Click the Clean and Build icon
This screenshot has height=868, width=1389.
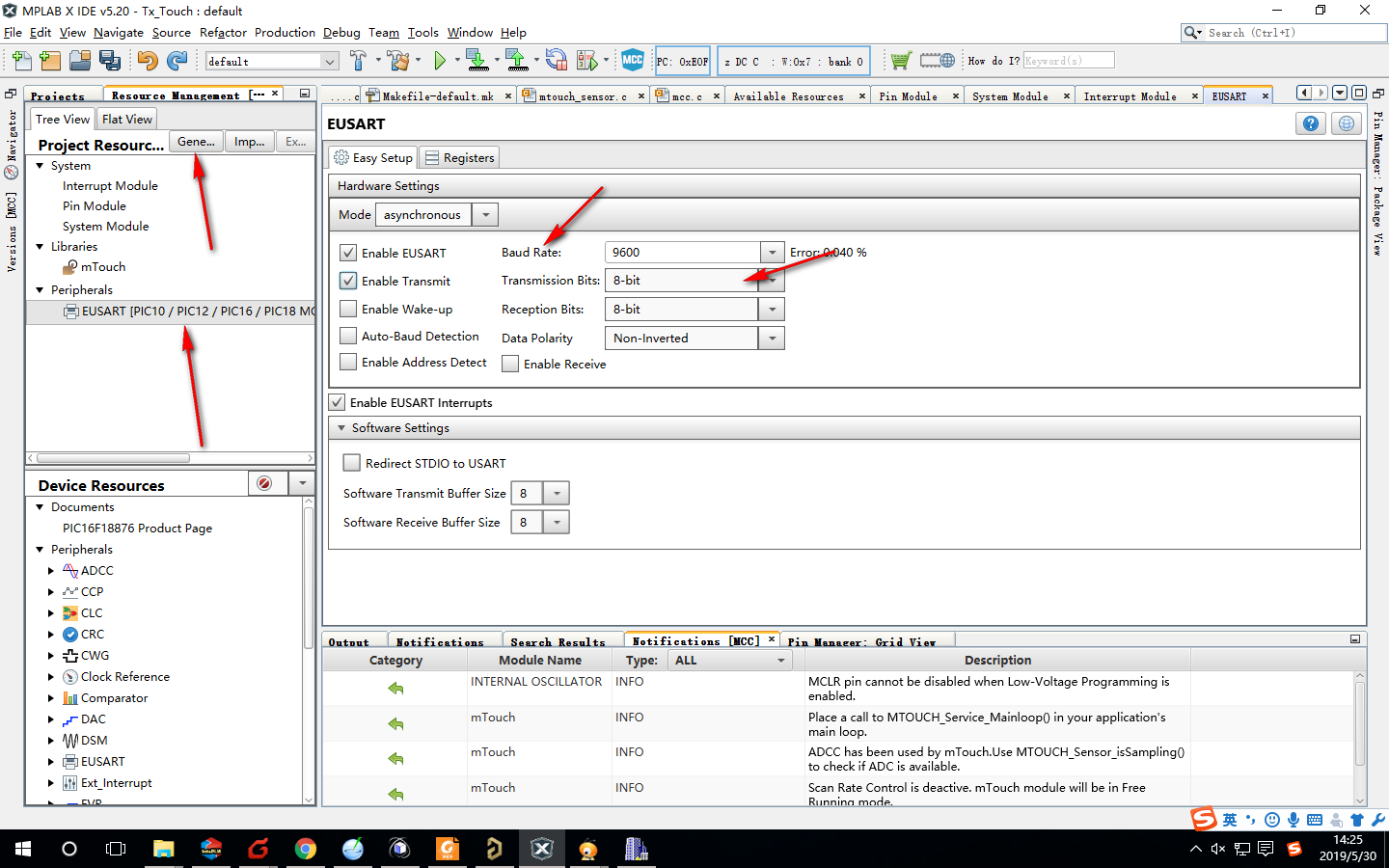pyautogui.click(x=396, y=61)
